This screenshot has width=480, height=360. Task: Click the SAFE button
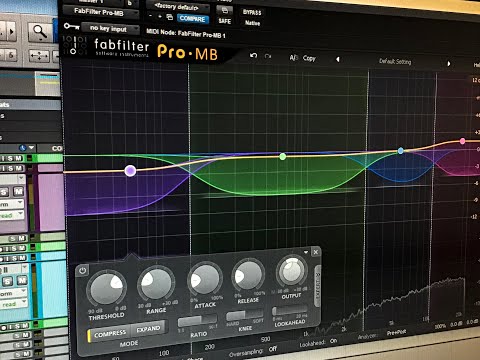click(225, 21)
